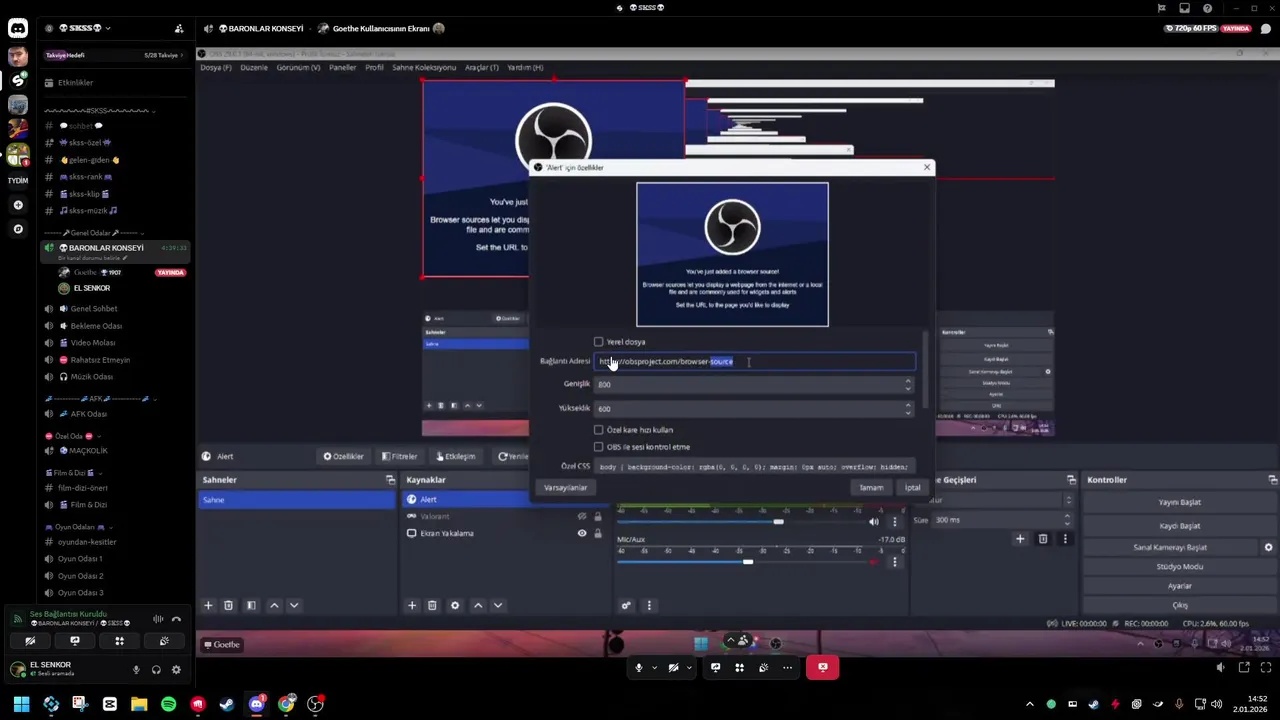
Task: Open source properties gear in Kaynaklar toolbar
Action: [455, 605]
